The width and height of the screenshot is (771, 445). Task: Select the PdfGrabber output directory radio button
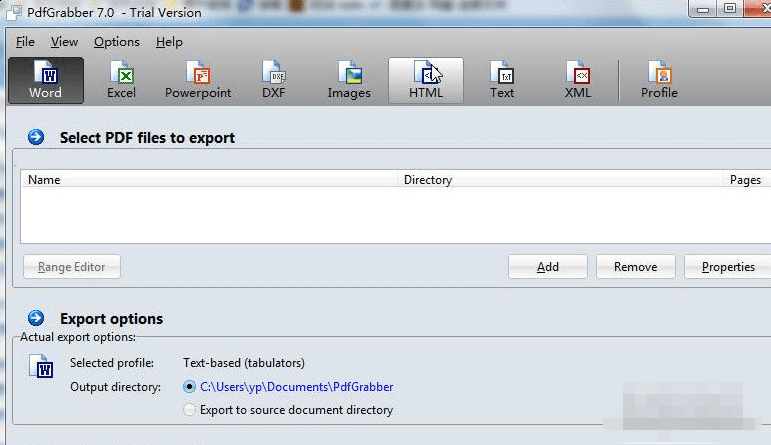pos(189,386)
